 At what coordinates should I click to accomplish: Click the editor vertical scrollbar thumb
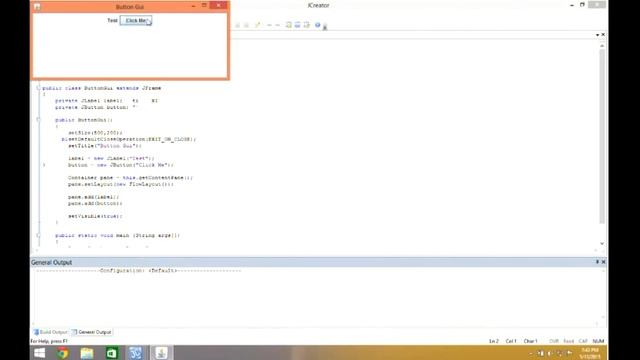pyautogui.click(x=602, y=137)
